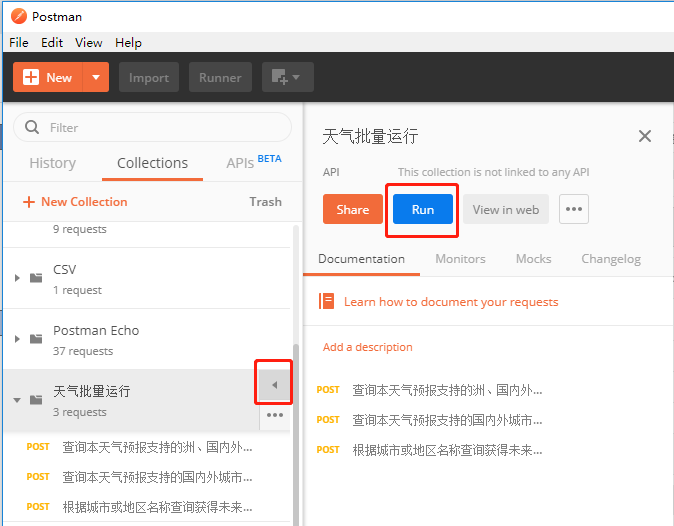Open the Edit menu
This screenshot has height=526, width=674.
52,43
